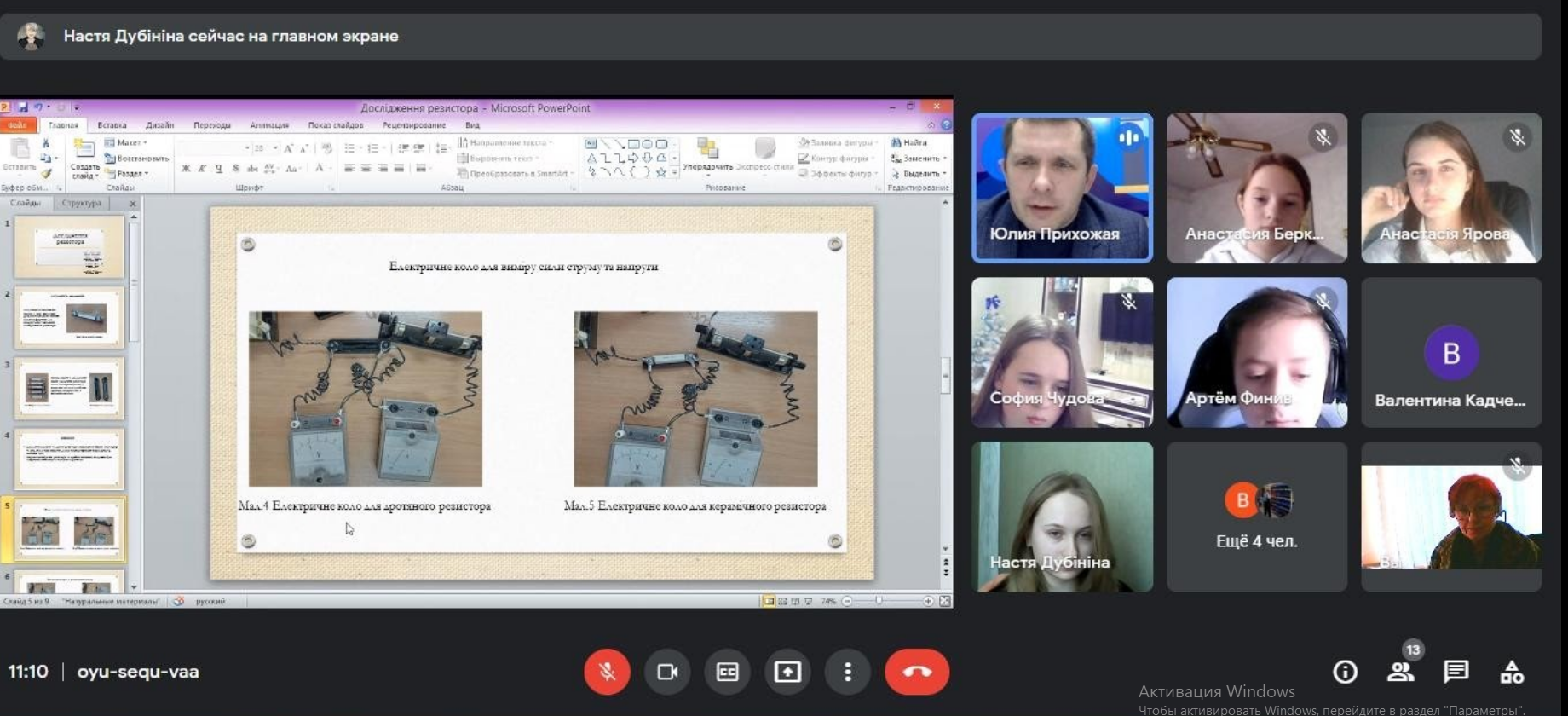Open the three-dot more options menu
Image resolution: width=1568 pixels, height=716 pixels.
click(847, 672)
